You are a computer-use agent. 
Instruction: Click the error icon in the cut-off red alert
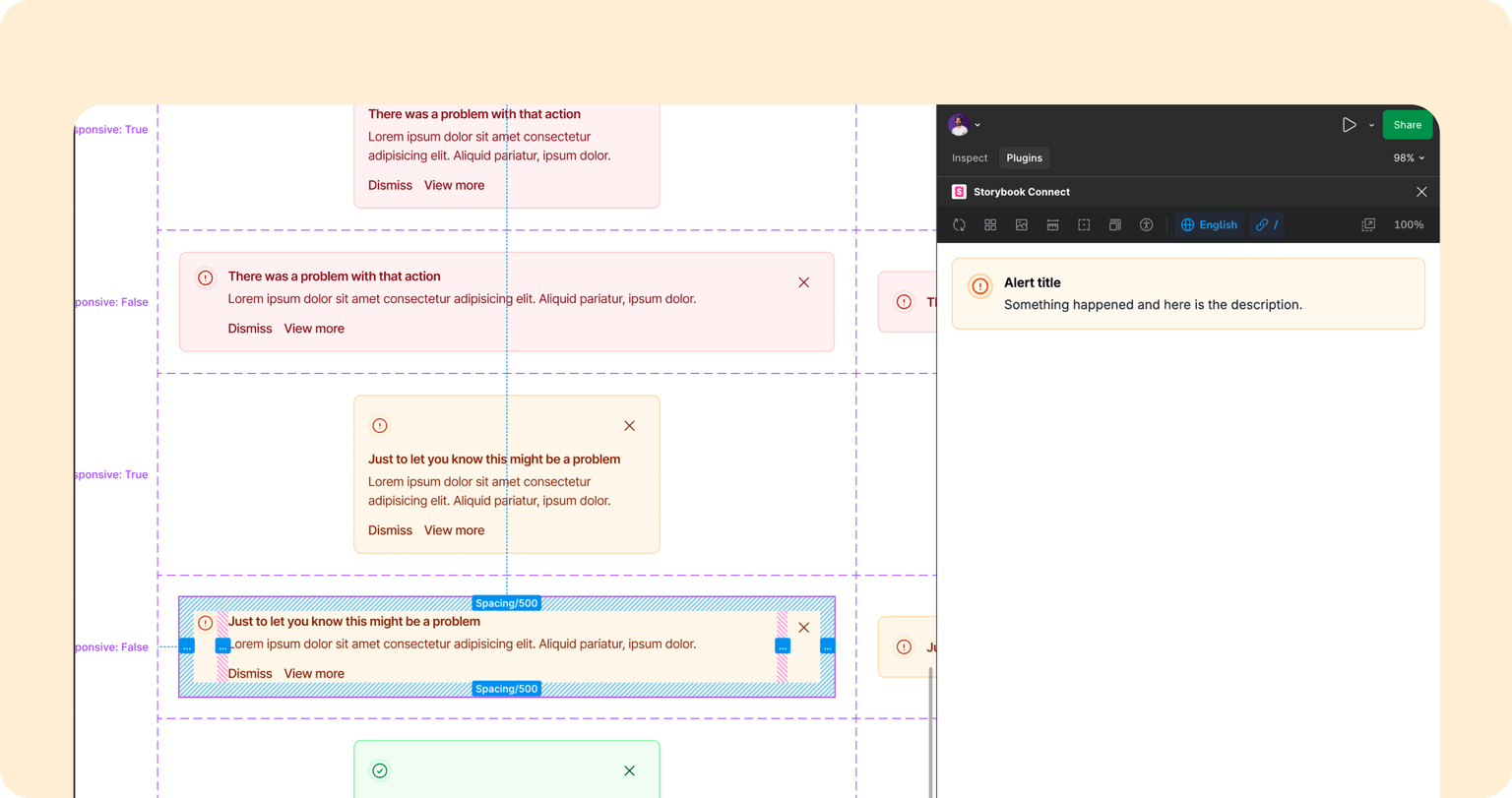coord(904,302)
